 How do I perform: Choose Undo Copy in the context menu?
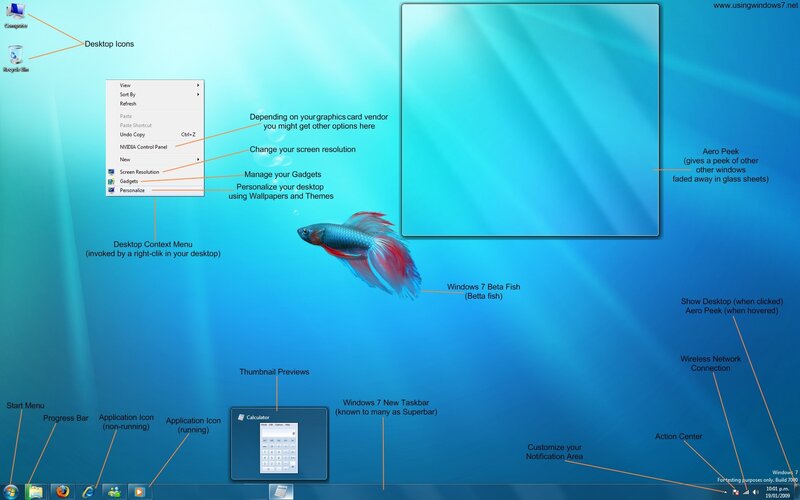click(155, 135)
